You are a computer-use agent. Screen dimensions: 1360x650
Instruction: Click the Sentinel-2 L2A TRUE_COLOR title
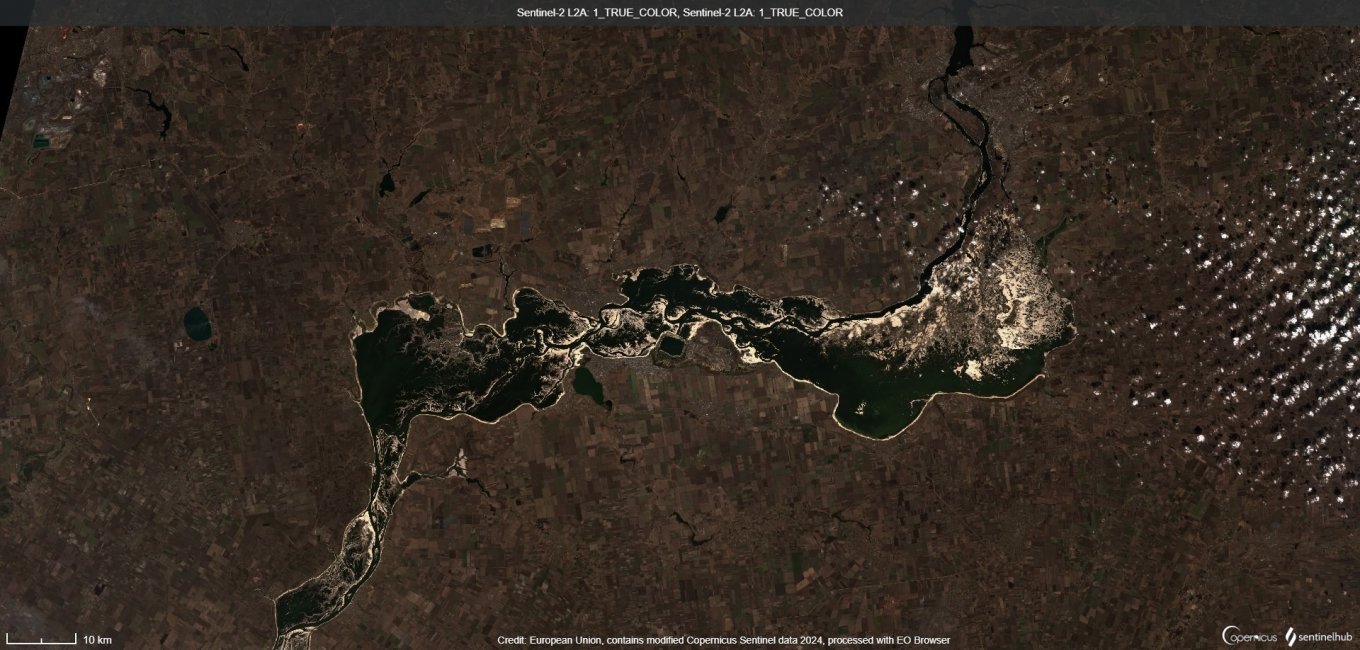click(x=679, y=12)
